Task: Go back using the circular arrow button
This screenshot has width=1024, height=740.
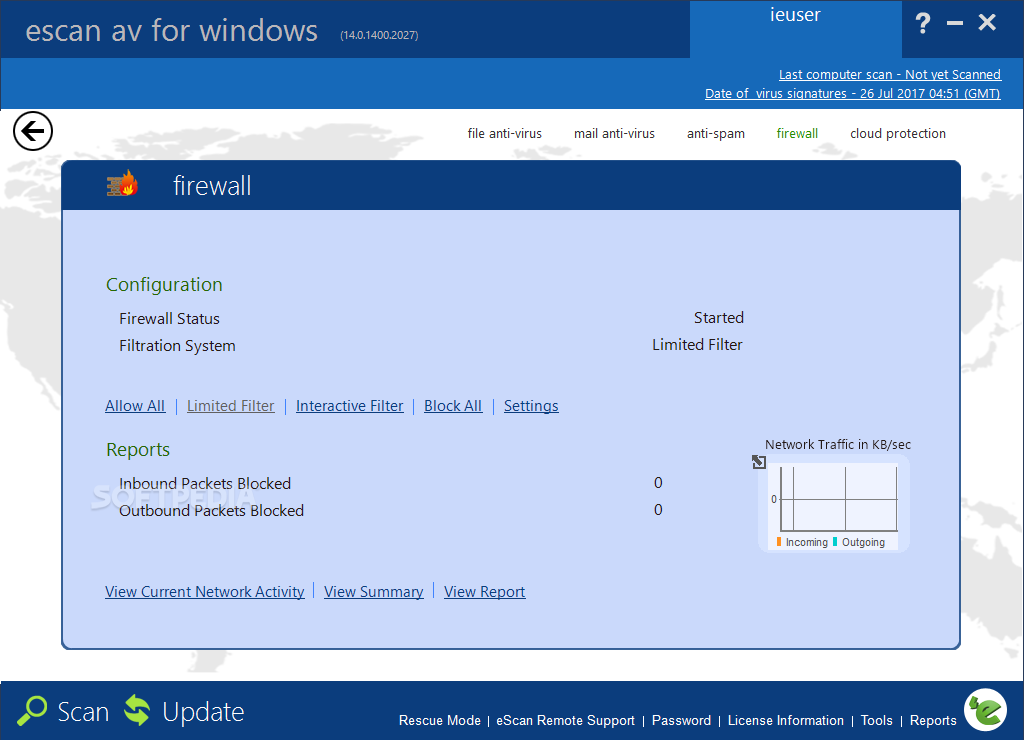Action: [x=33, y=131]
